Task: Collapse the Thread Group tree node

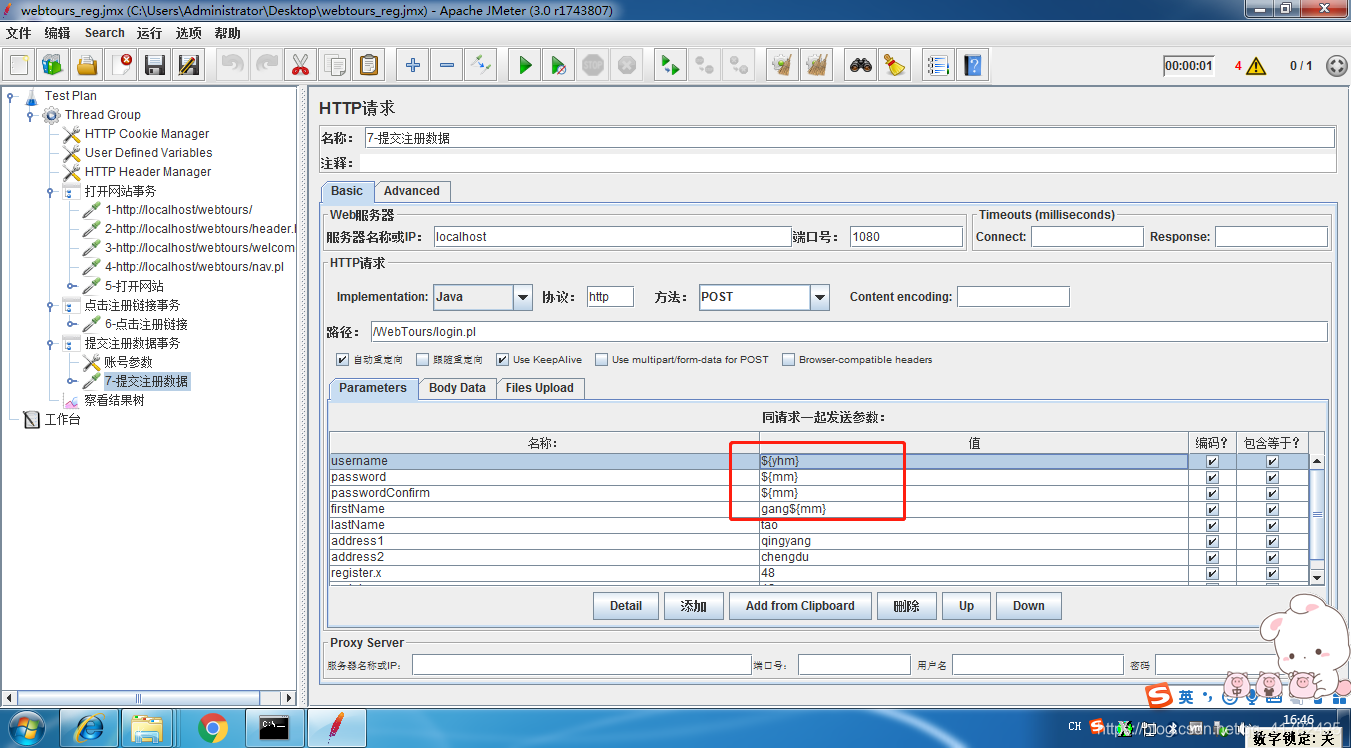Action: coord(30,115)
